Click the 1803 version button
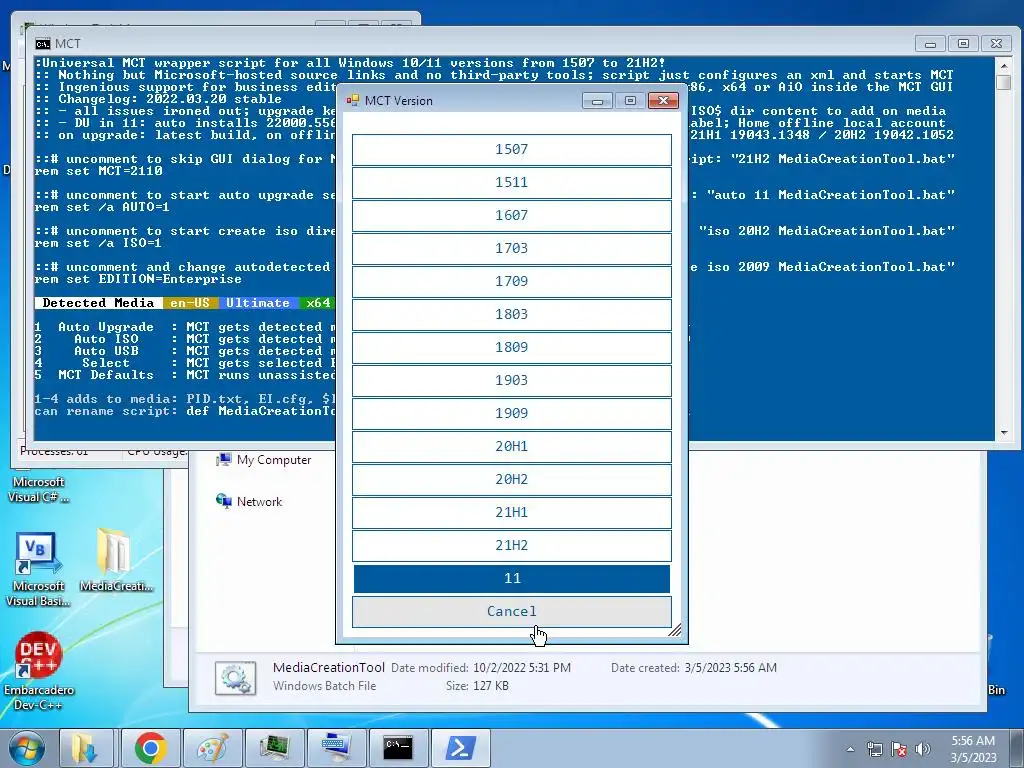The height and width of the screenshot is (768, 1024). (511, 315)
